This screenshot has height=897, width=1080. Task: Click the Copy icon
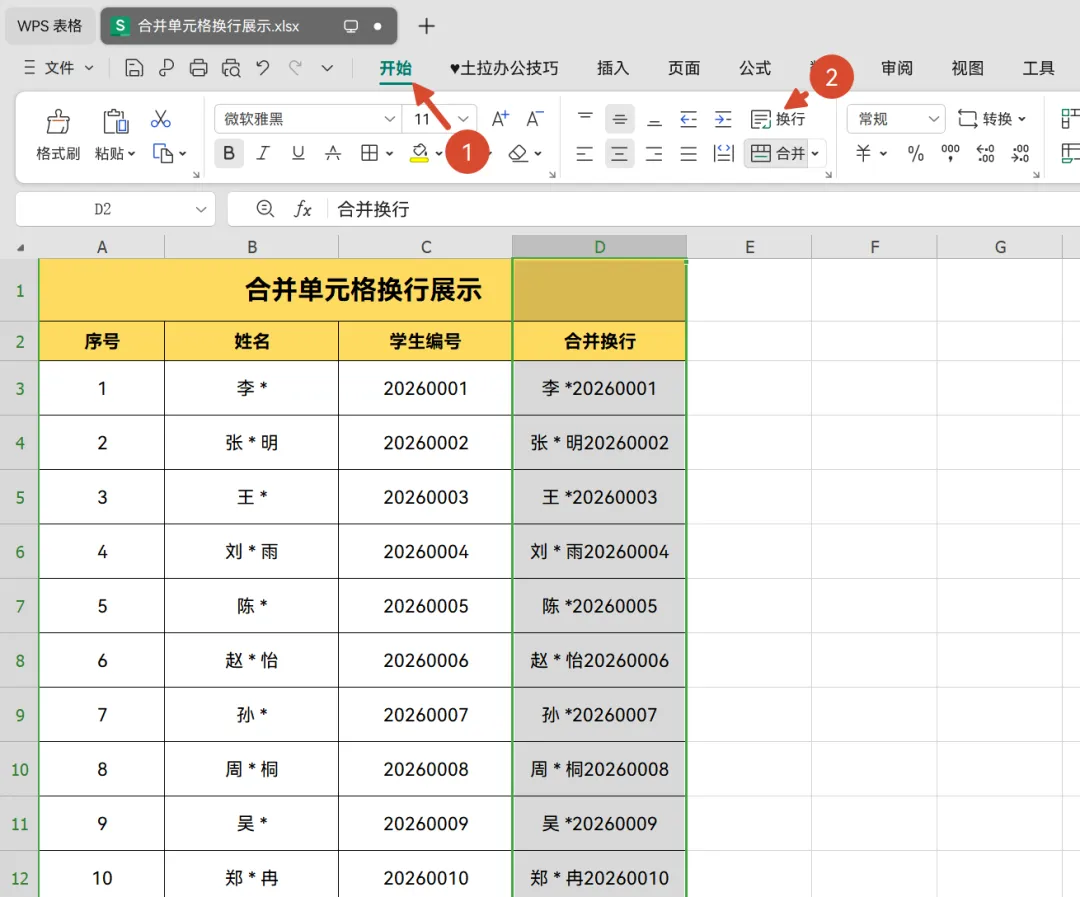click(163, 153)
